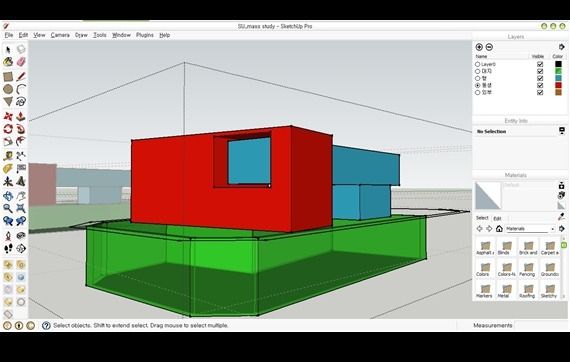Viewport: 570px width, 362px height.
Task: Select the Walk footprints tool
Action: [x=8, y=249]
